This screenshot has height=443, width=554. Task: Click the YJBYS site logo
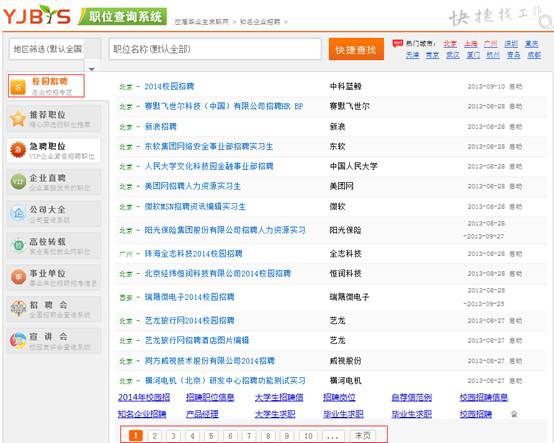click(x=37, y=15)
